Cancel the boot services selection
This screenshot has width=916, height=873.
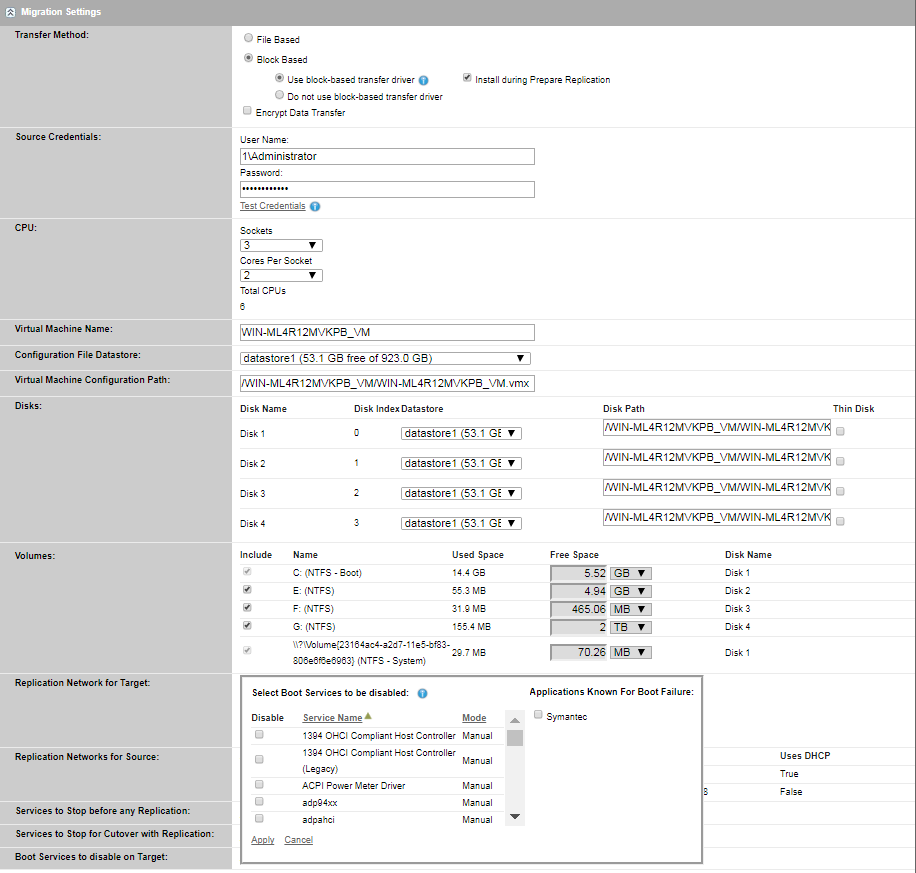tap(298, 840)
